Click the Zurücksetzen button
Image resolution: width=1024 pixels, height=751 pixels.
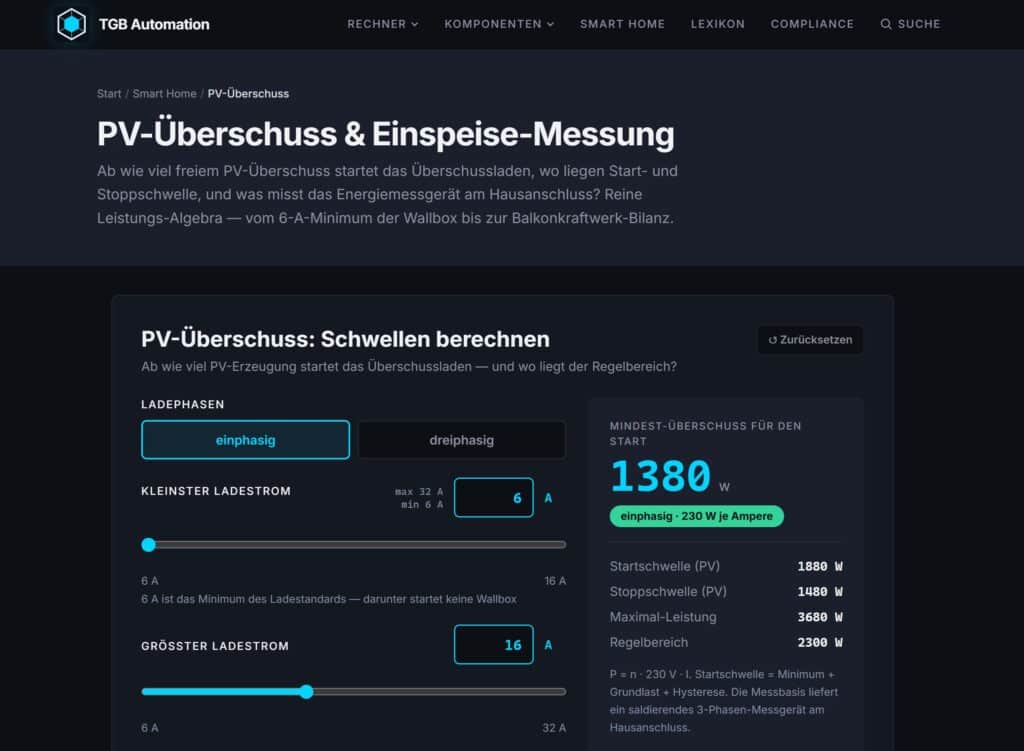(810, 340)
